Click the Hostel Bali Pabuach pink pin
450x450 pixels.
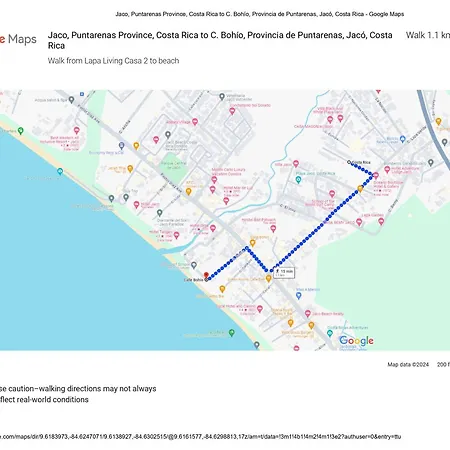pyautogui.click(x=273, y=229)
